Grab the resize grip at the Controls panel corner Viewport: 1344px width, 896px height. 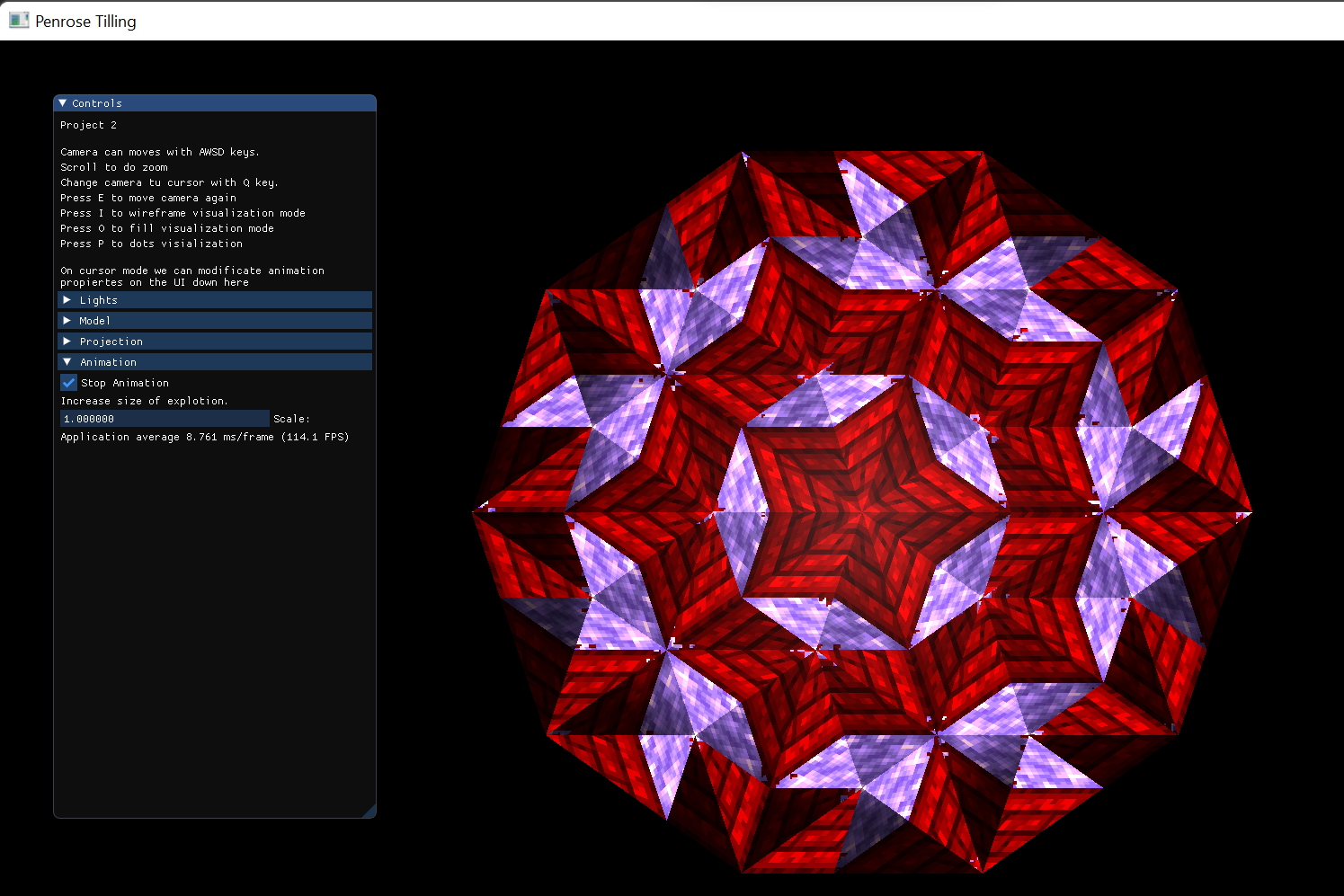click(369, 812)
